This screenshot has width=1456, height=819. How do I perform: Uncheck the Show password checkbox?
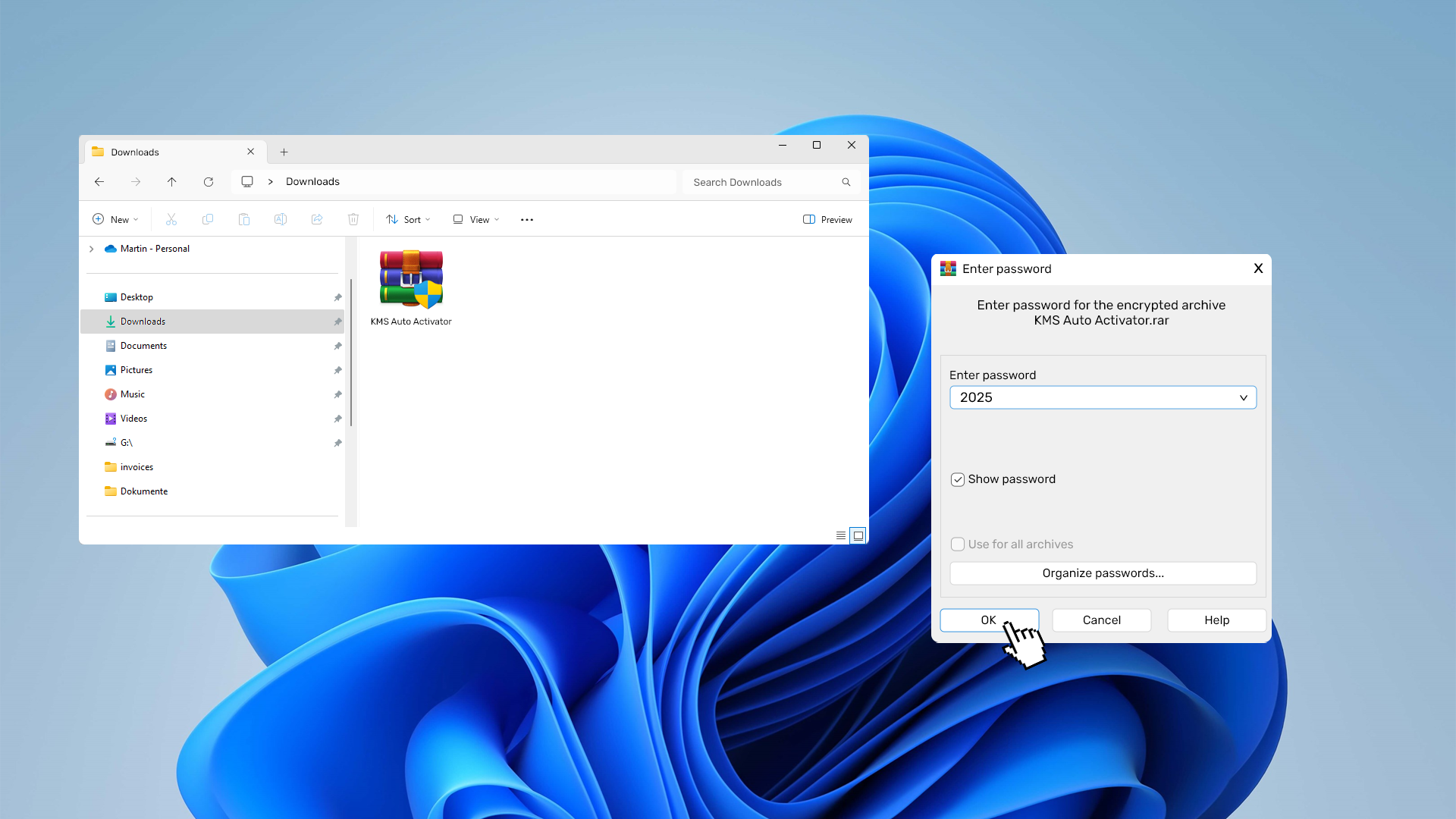tap(958, 479)
